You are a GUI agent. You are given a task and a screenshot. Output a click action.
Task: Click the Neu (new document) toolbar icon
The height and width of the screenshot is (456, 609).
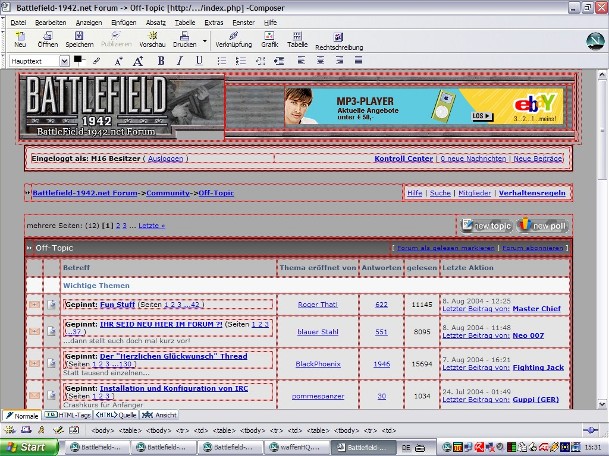(x=21, y=39)
